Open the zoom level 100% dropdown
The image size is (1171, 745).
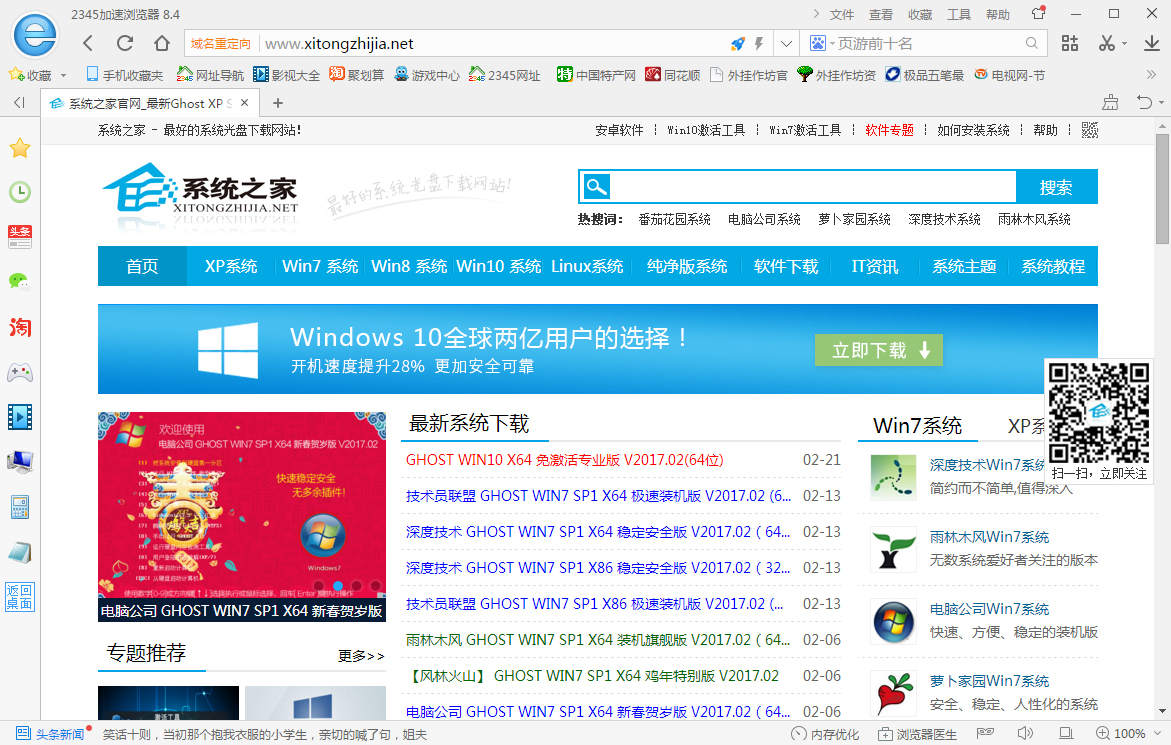[1128, 734]
